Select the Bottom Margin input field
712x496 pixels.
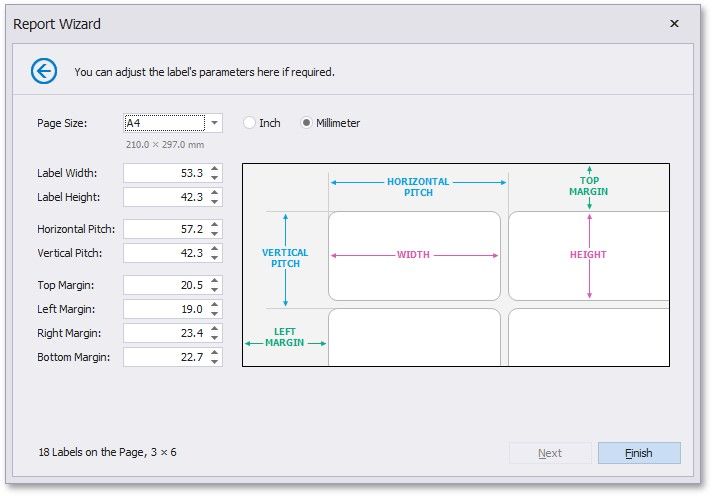pos(165,357)
